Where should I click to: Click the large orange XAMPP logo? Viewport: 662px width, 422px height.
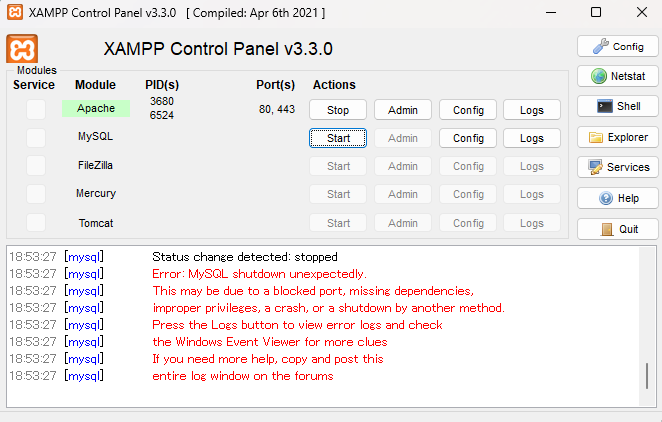22,49
